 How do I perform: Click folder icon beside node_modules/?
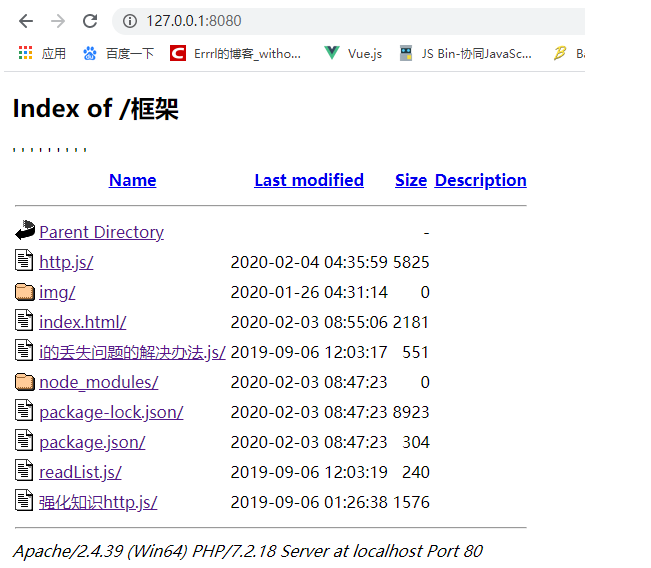(25, 382)
